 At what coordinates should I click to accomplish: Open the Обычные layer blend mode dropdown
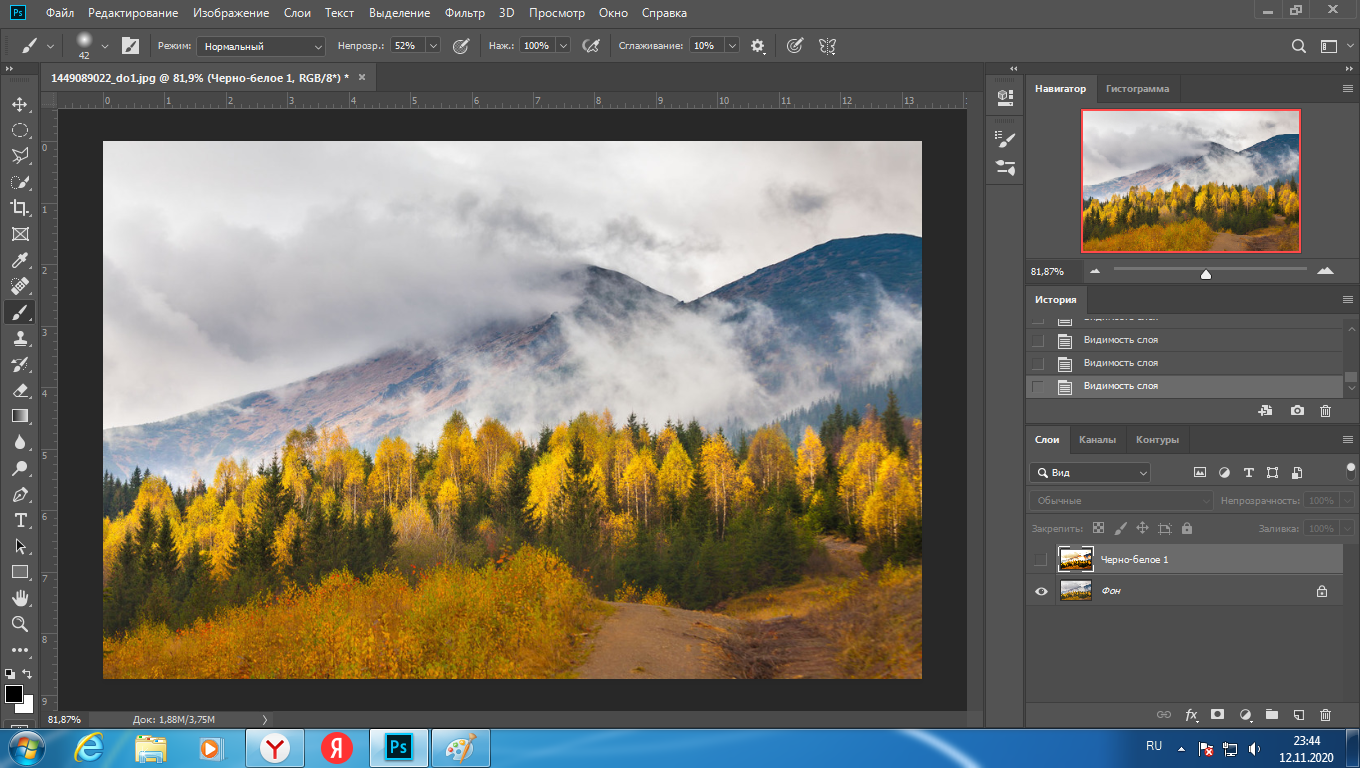click(x=1121, y=500)
